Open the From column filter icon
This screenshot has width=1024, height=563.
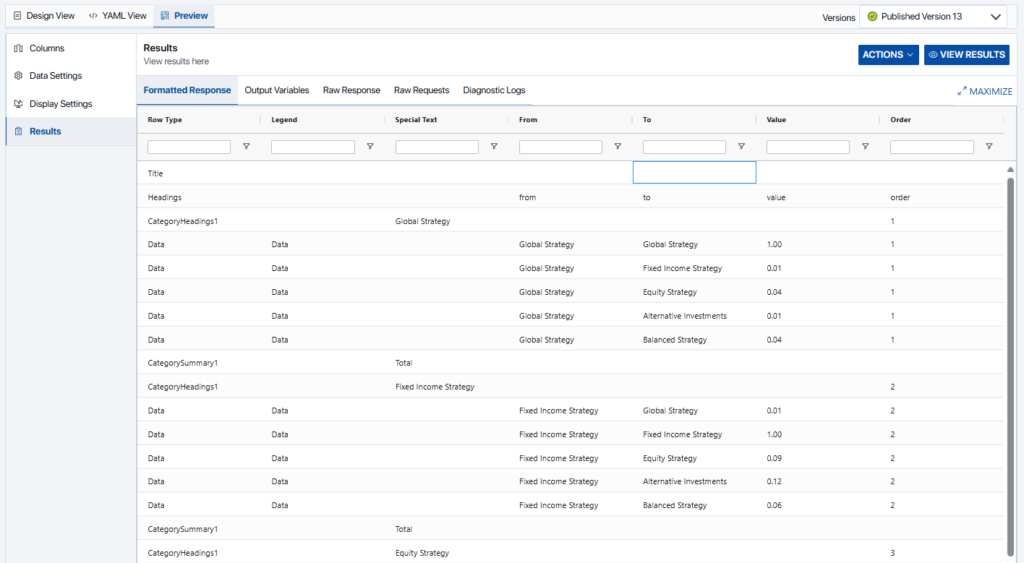[x=618, y=146]
